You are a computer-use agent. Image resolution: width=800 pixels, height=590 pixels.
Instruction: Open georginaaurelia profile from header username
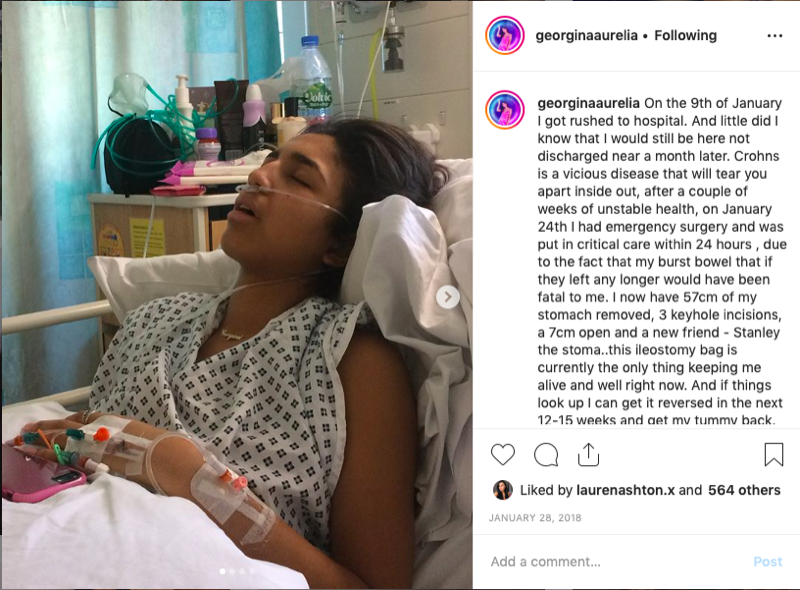(586, 35)
